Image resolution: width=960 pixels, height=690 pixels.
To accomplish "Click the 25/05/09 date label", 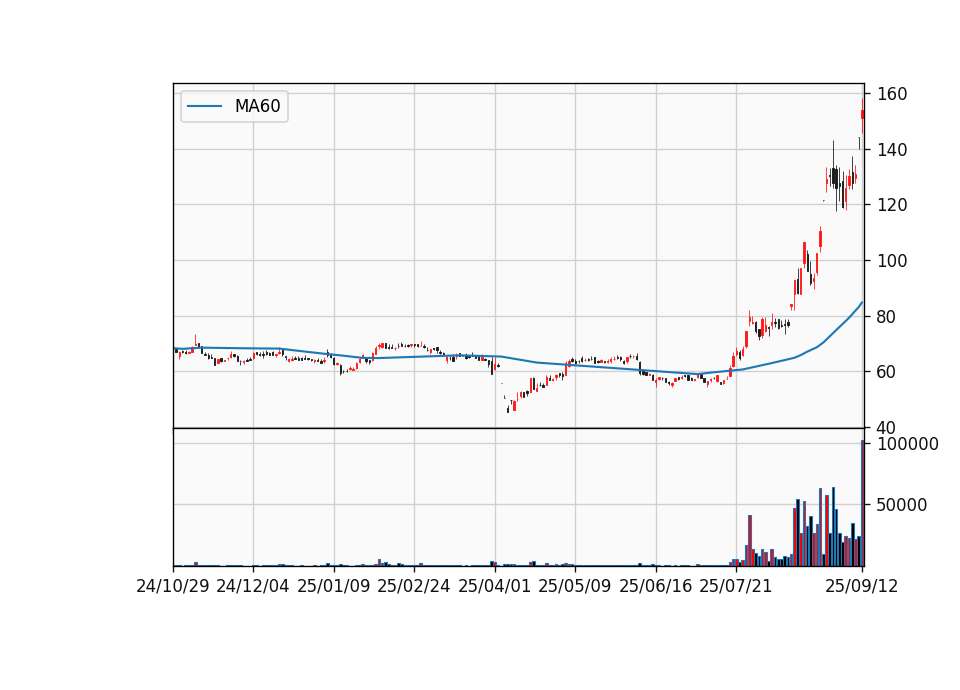I will 575,586.
